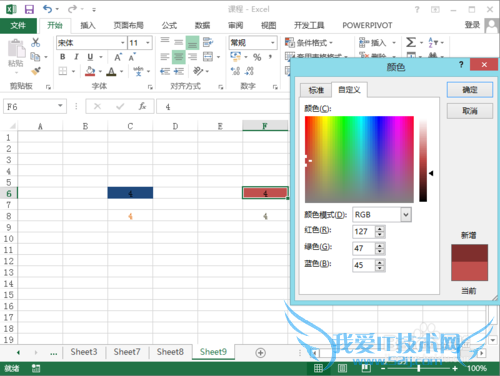The height and width of the screenshot is (376, 500).
Task: Redo the last undone action
Action: 72,9
